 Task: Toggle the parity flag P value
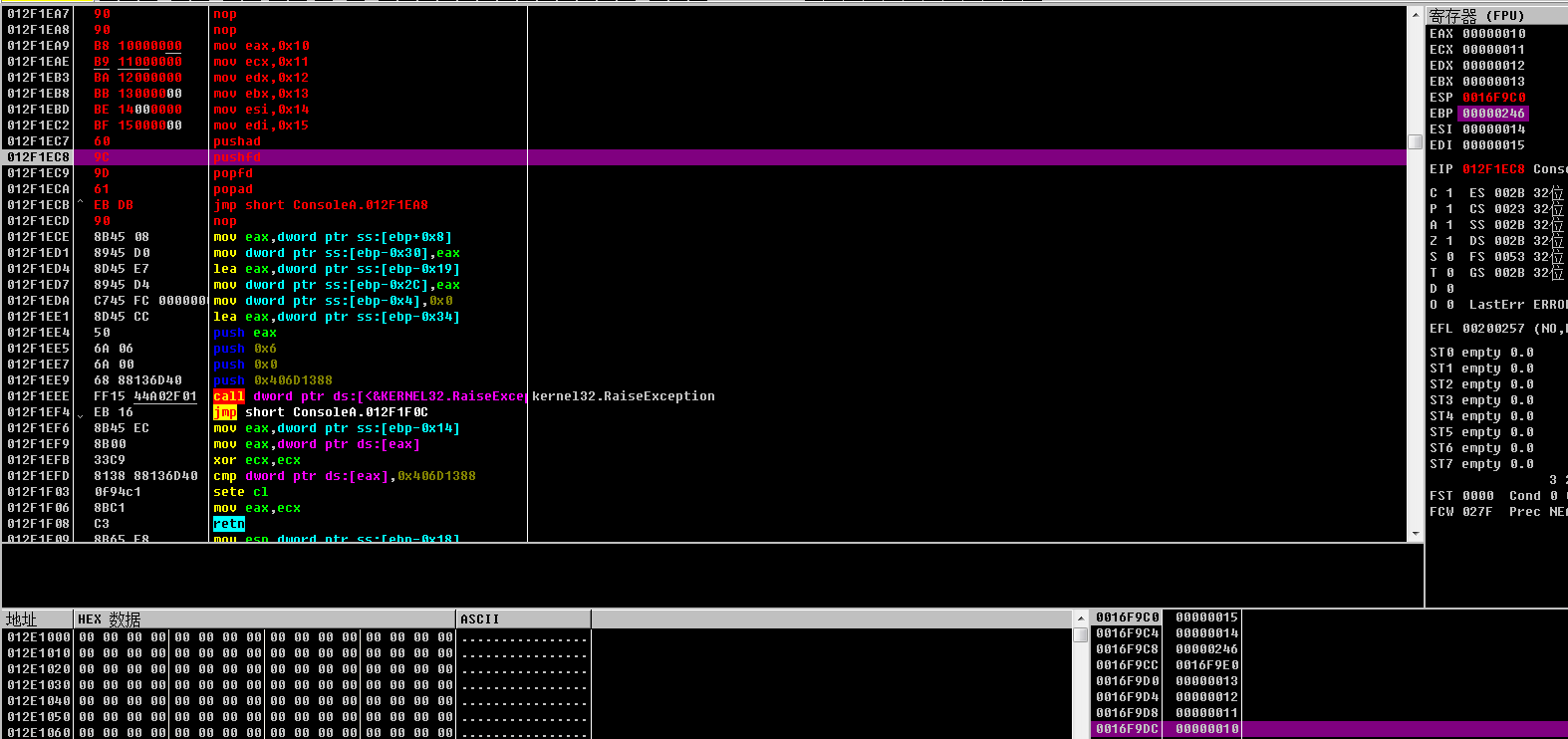pyautogui.click(x=1449, y=209)
